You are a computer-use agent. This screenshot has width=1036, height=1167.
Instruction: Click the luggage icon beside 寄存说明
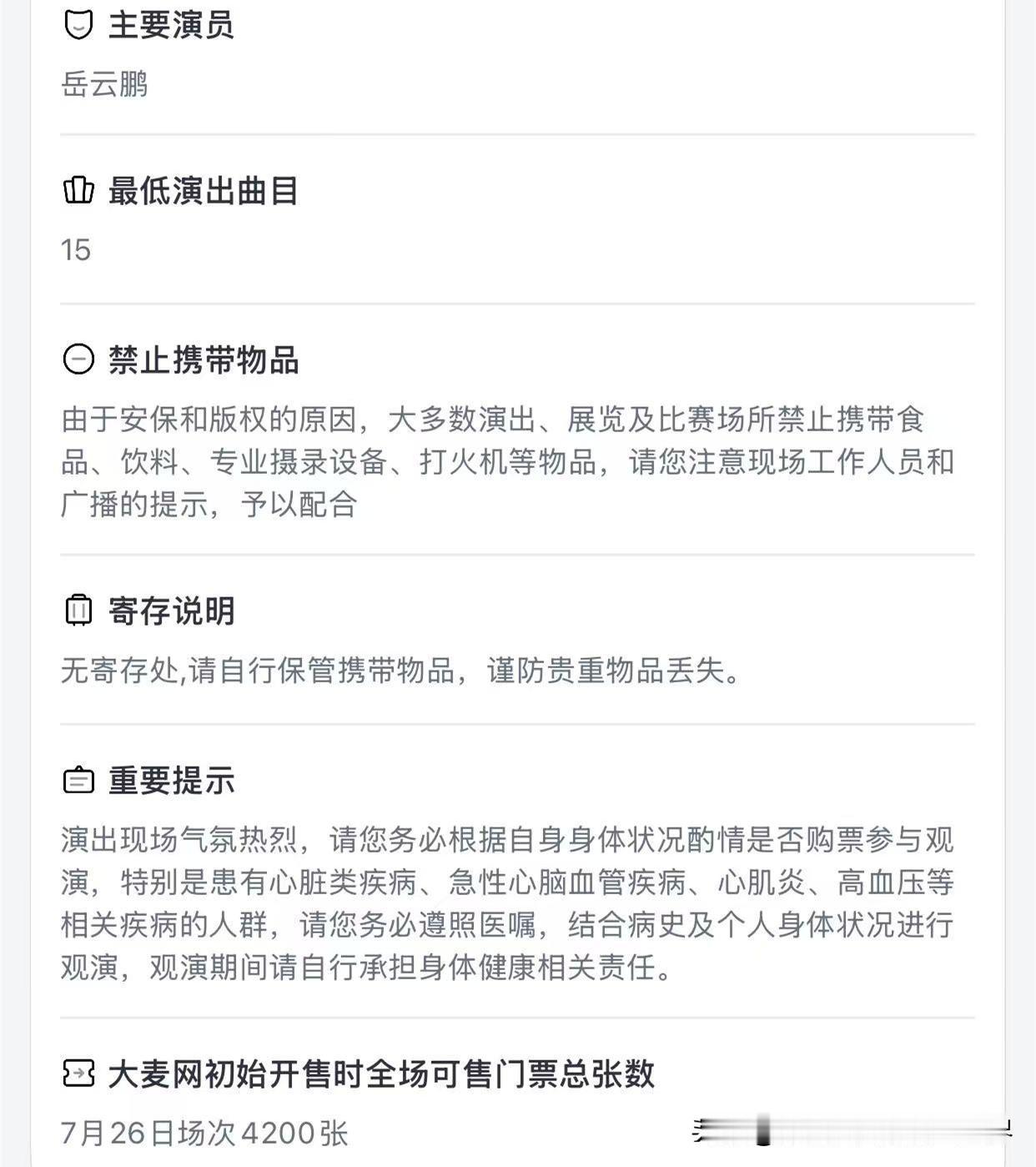pos(78,610)
